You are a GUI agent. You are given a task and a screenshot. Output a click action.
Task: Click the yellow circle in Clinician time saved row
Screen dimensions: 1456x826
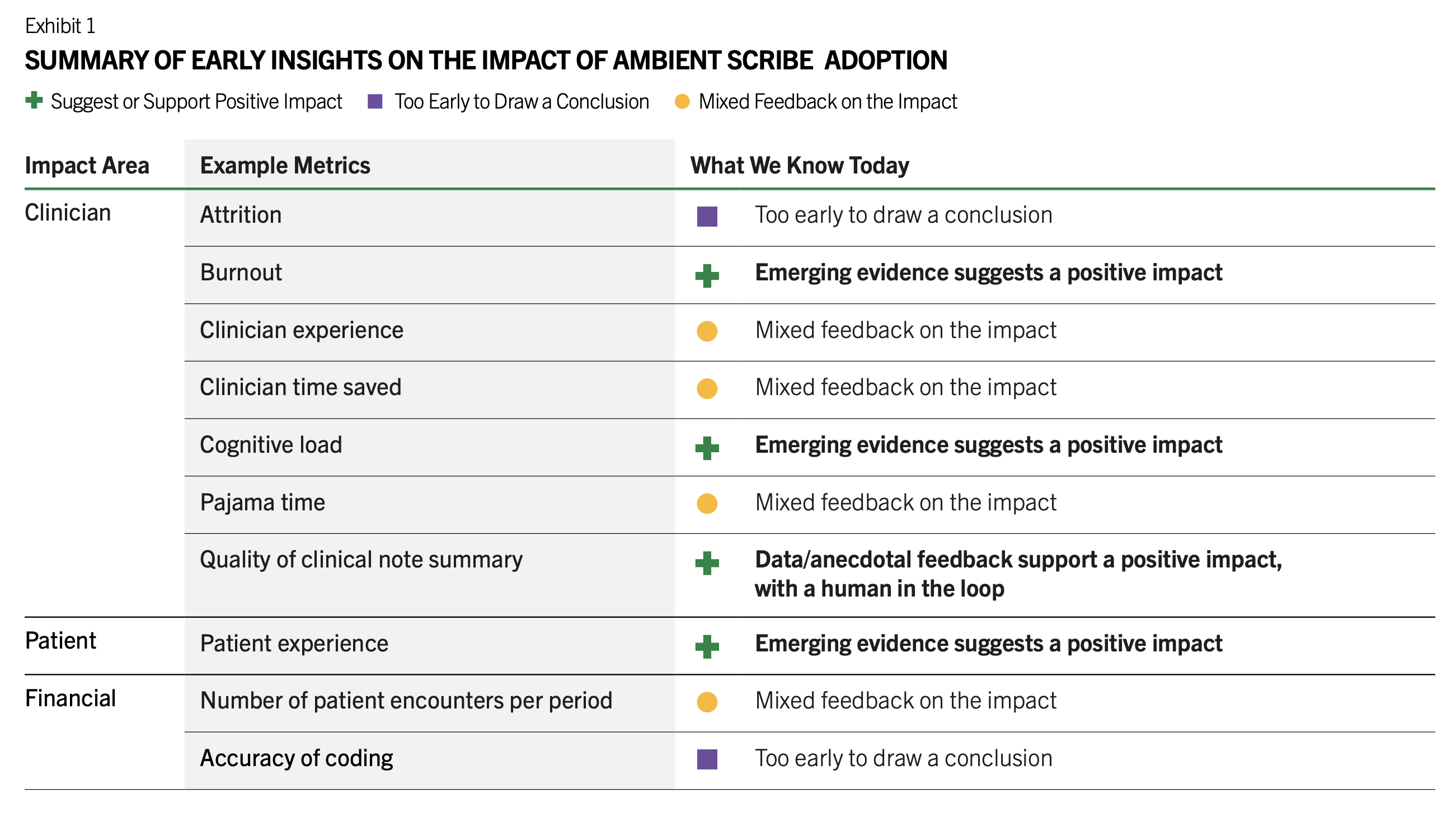pos(707,388)
